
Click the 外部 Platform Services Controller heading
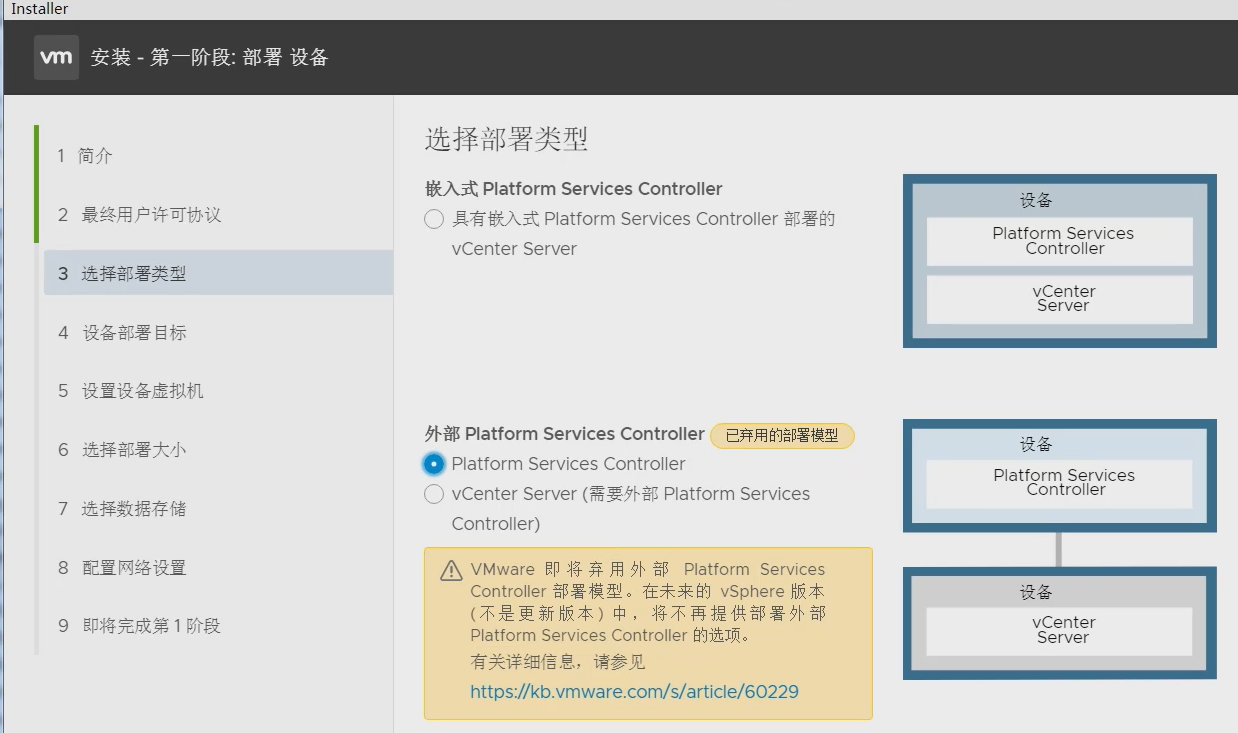[564, 434]
